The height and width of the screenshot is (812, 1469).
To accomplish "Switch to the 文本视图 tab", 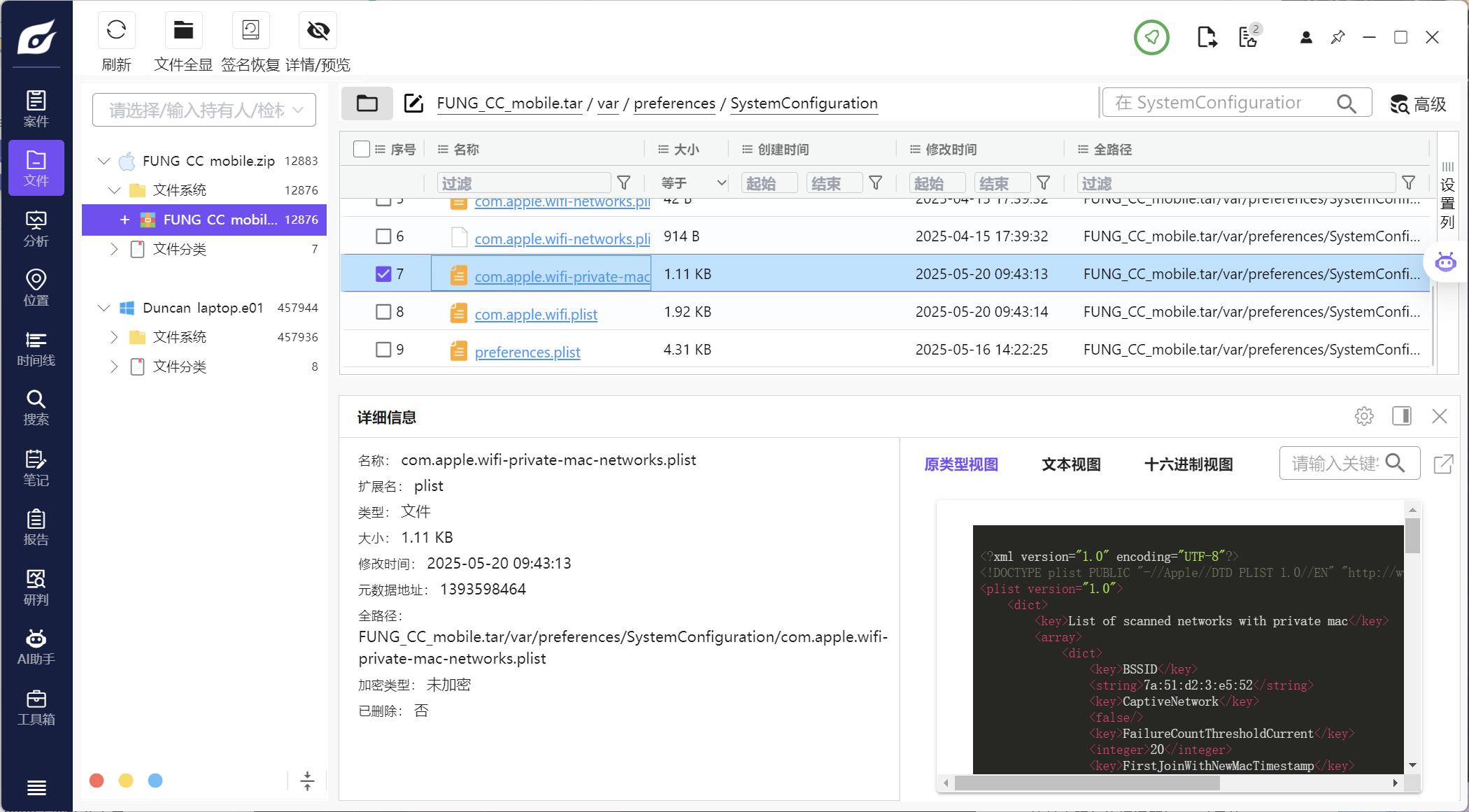I will pos(1070,464).
